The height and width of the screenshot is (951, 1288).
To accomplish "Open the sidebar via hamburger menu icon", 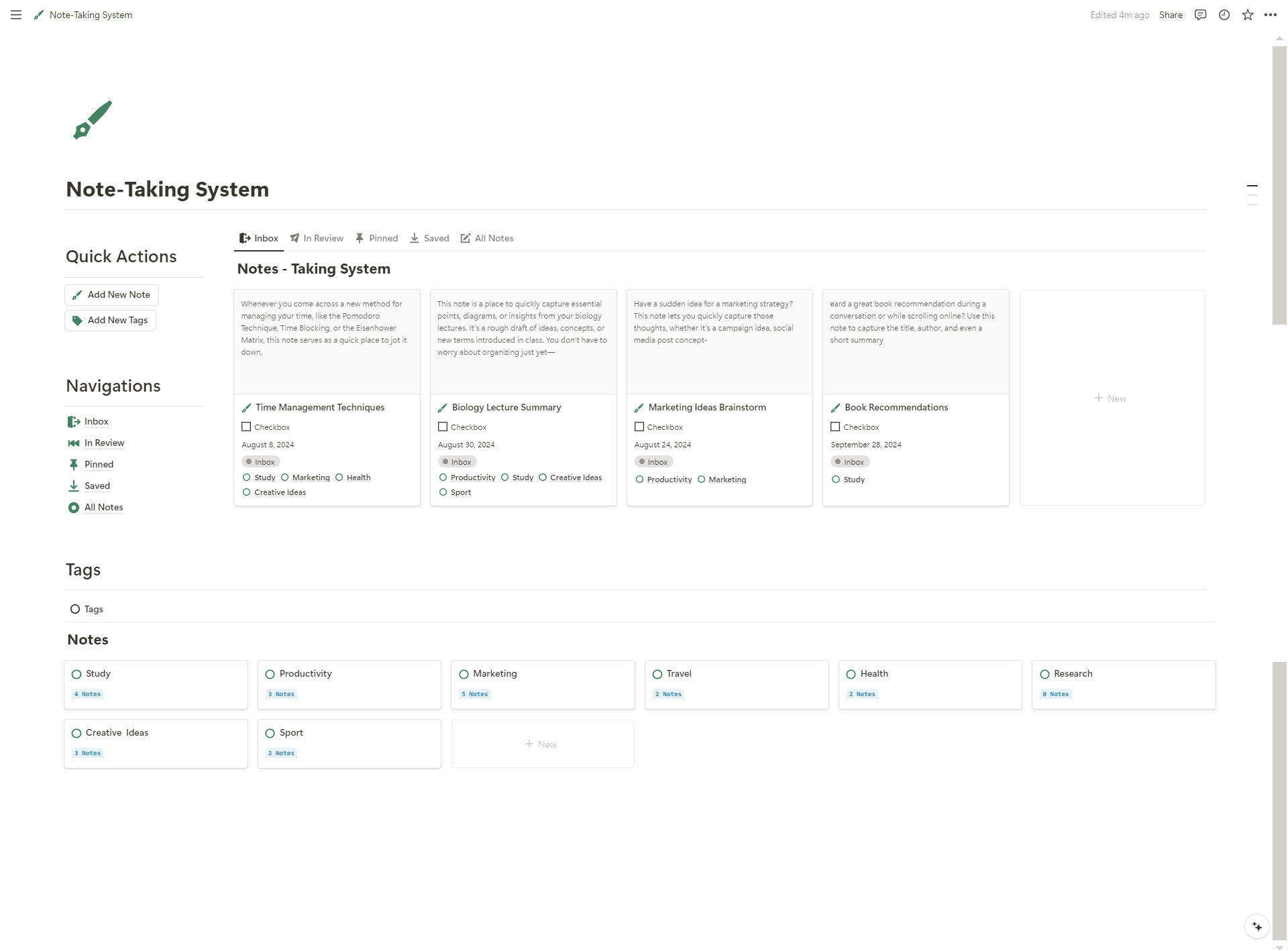I will 15,15.
